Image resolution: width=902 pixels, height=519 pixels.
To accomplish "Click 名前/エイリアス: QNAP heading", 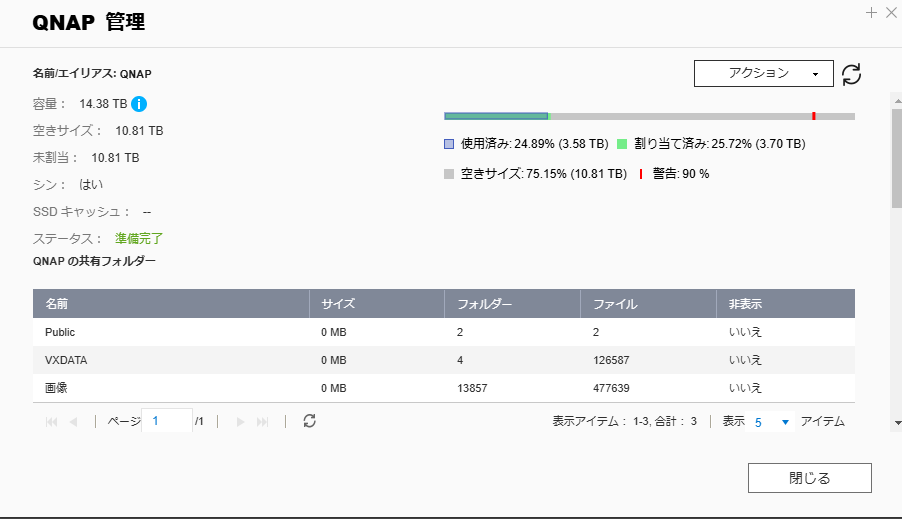I will tap(92, 74).
